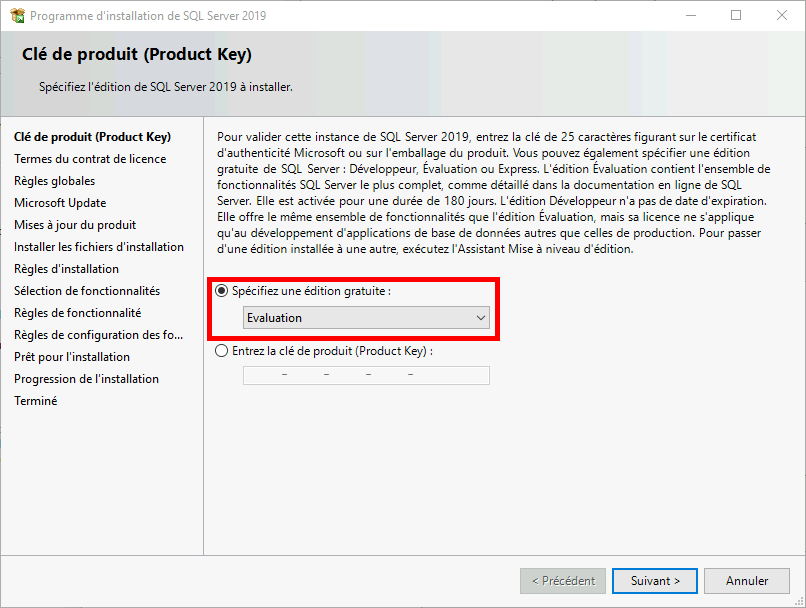Click the Suivant button to continue
Viewport: 806px width, 608px height.
click(x=654, y=580)
